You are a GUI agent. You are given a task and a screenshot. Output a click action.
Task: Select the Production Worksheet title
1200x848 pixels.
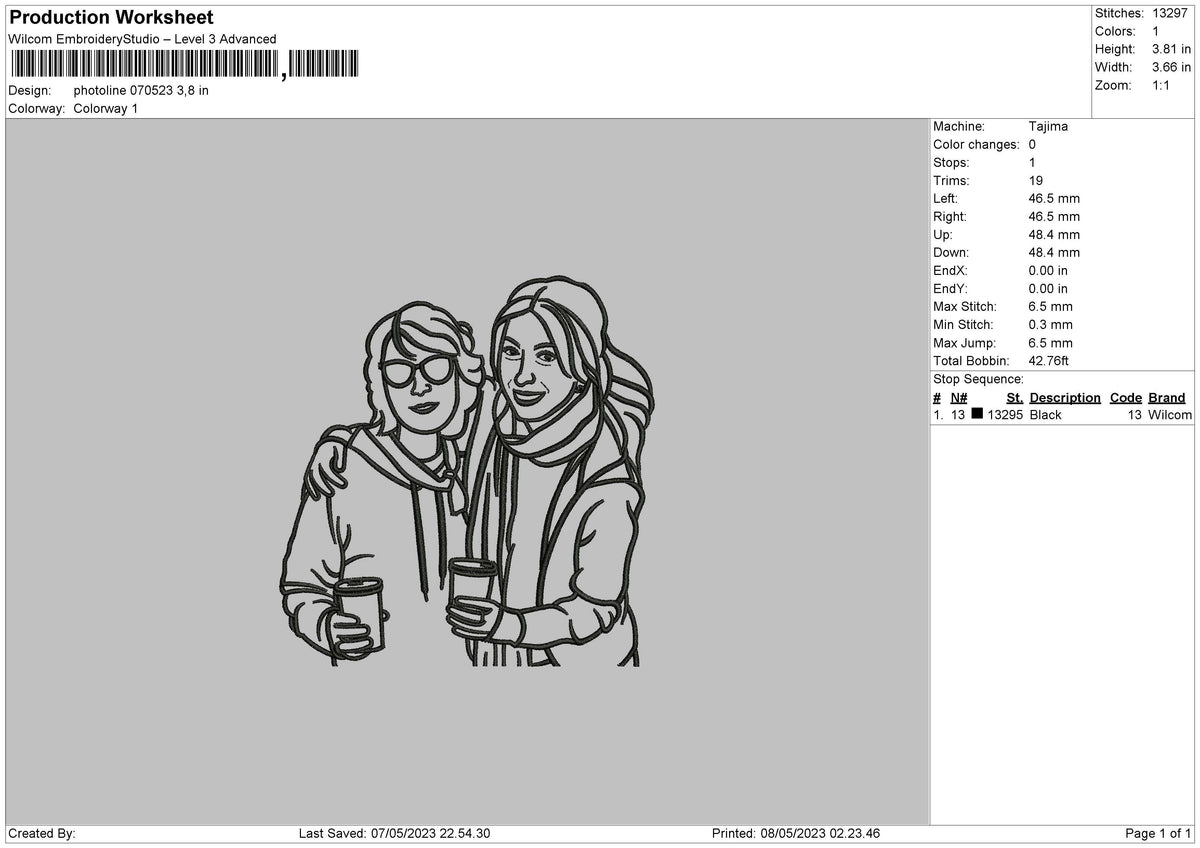pos(111,18)
